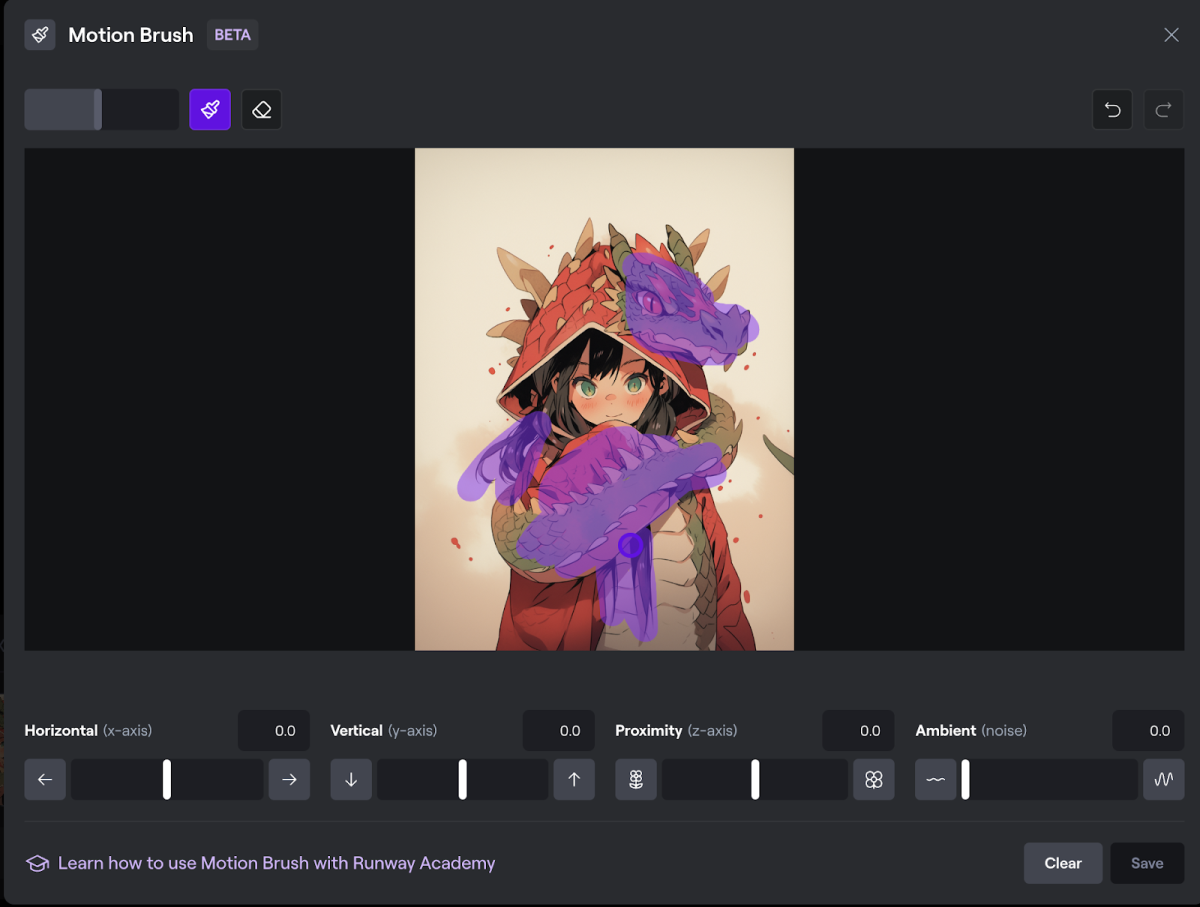This screenshot has height=907, width=1200.
Task: Click the Ambient noise value field
Action: (x=1148, y=731)
